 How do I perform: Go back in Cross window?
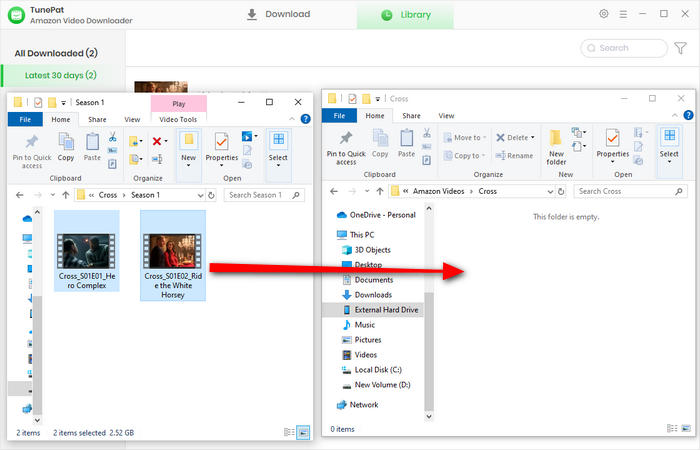(334, 191)
